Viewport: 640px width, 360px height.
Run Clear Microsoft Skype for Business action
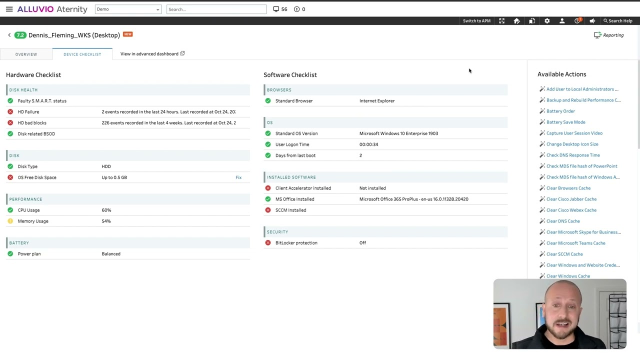click(x=584, y=232)
